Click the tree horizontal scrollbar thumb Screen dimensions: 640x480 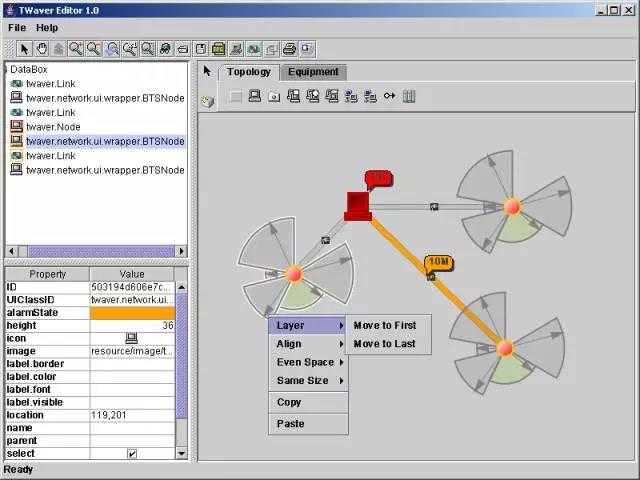(101, 251)
